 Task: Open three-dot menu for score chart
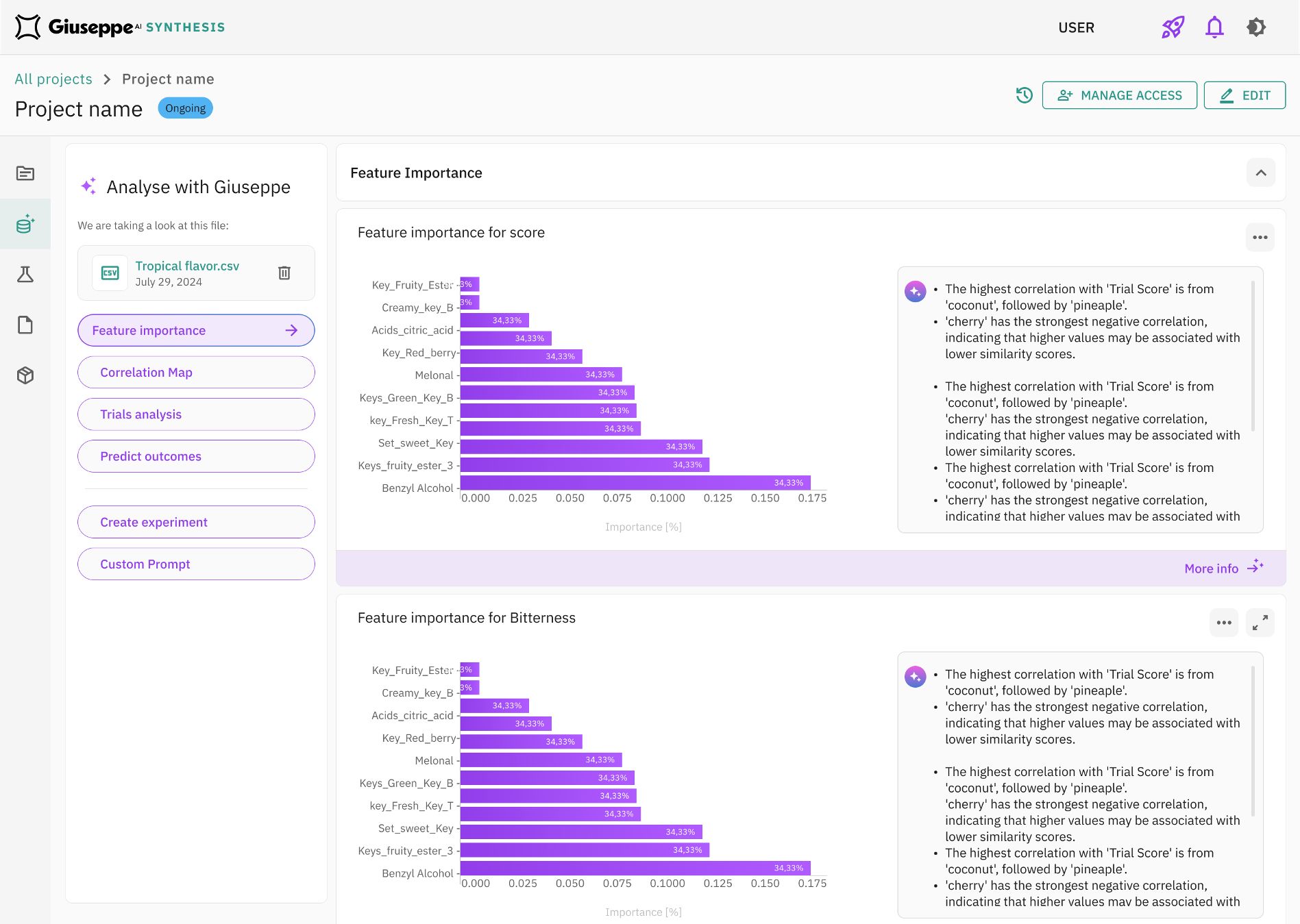point(1260,238)
